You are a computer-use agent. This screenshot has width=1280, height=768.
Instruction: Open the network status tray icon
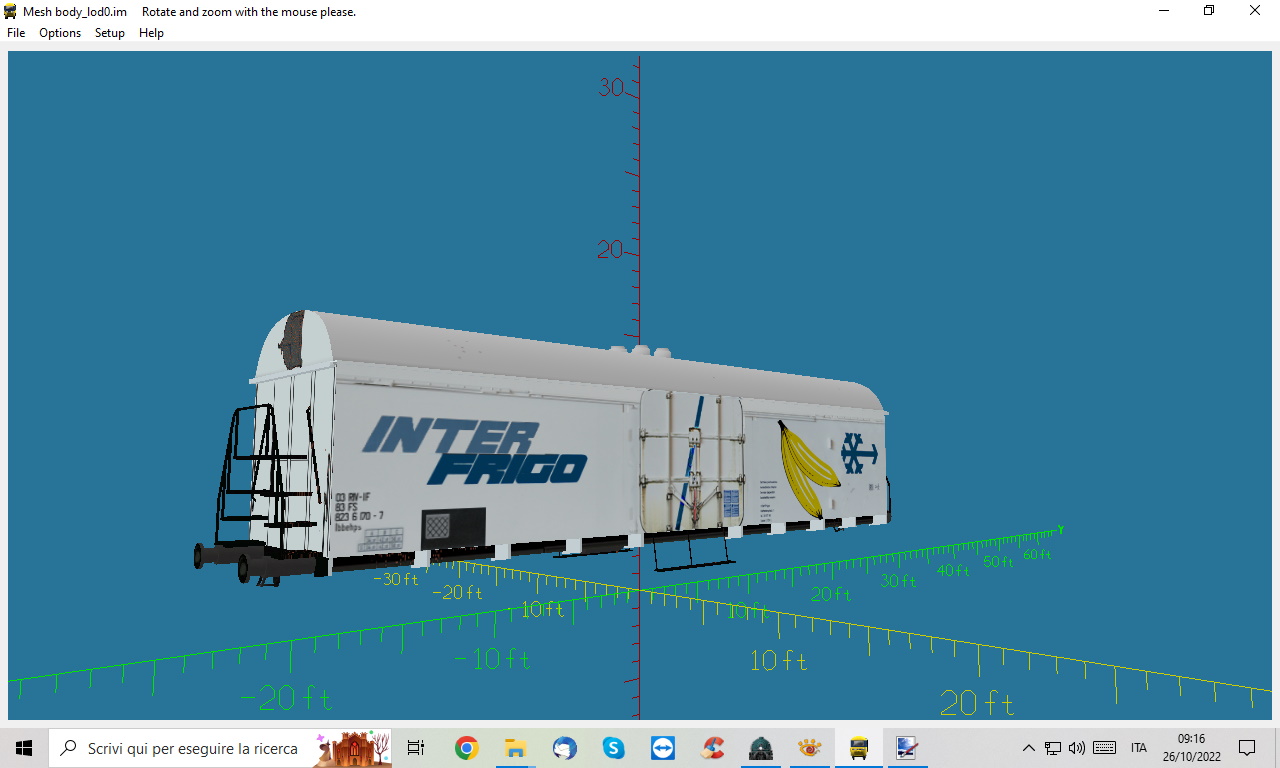tap(1053, 748)
